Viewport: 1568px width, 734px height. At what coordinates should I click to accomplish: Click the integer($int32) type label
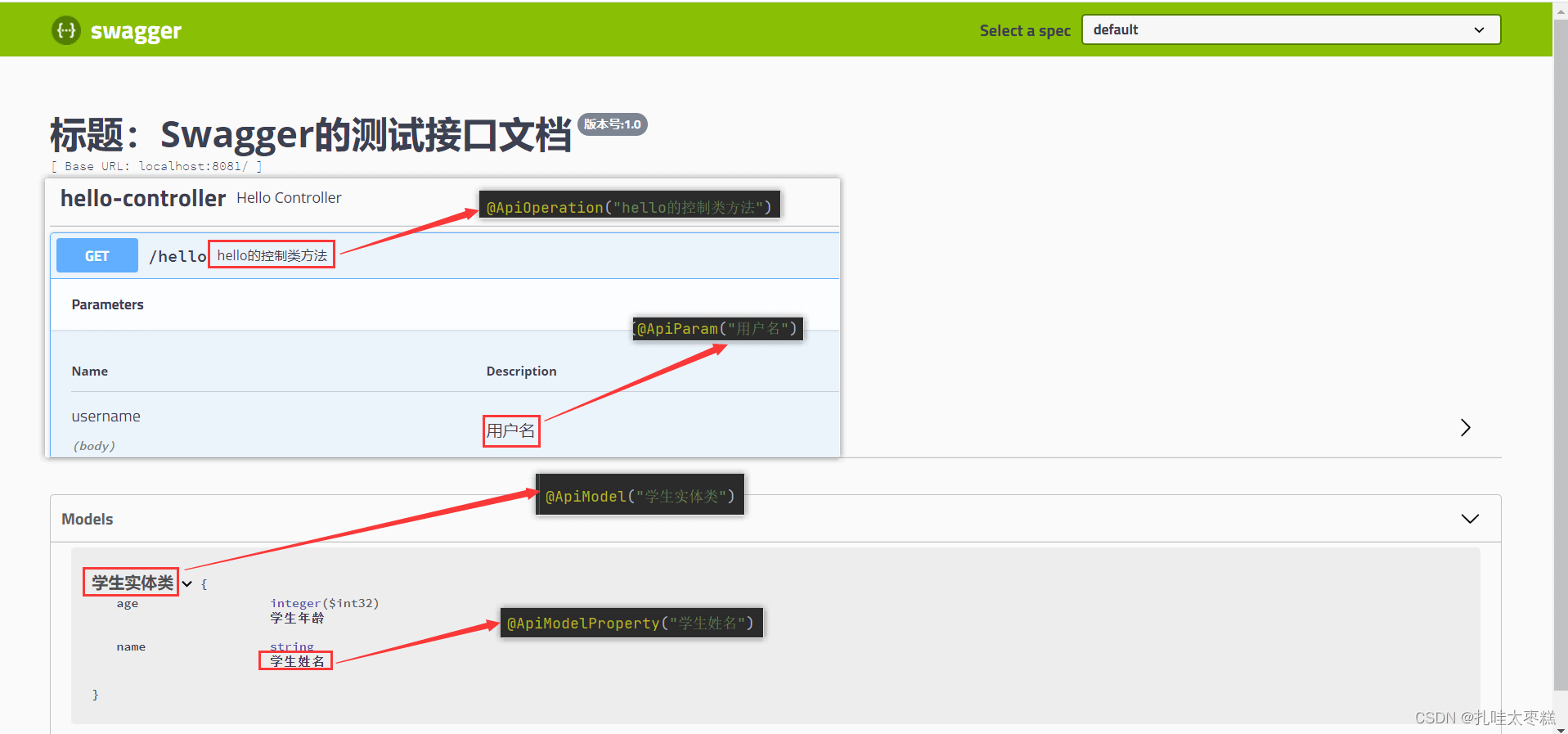[x=325, y=603]
